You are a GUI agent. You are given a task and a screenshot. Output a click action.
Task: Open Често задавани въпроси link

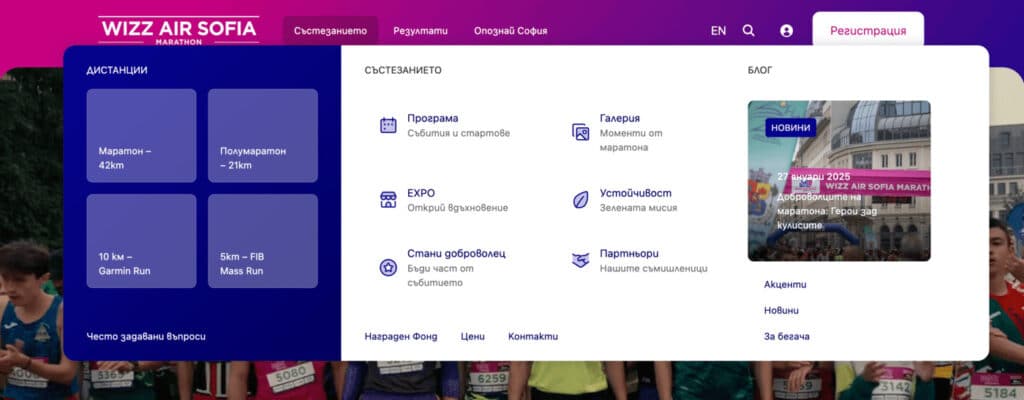[146, 337]
